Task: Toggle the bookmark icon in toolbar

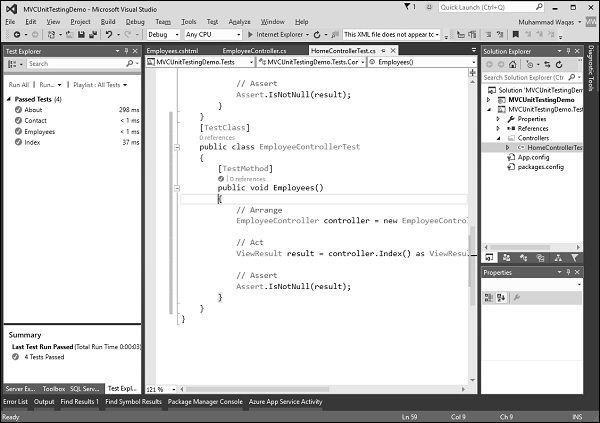Action: tap(515, 34)
